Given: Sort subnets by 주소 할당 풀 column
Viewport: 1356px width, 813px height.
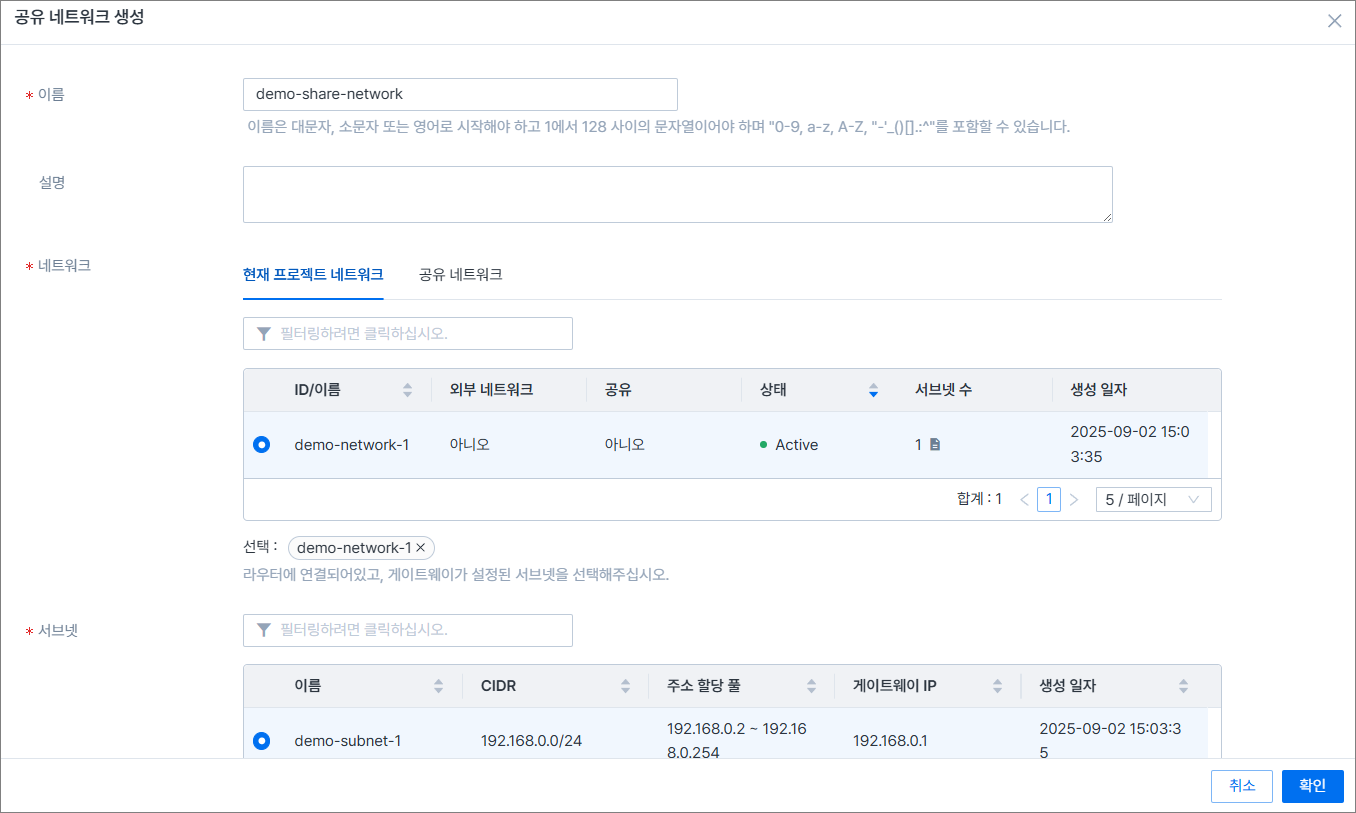Looking at the screenshot, I should [x=811, y=686].
